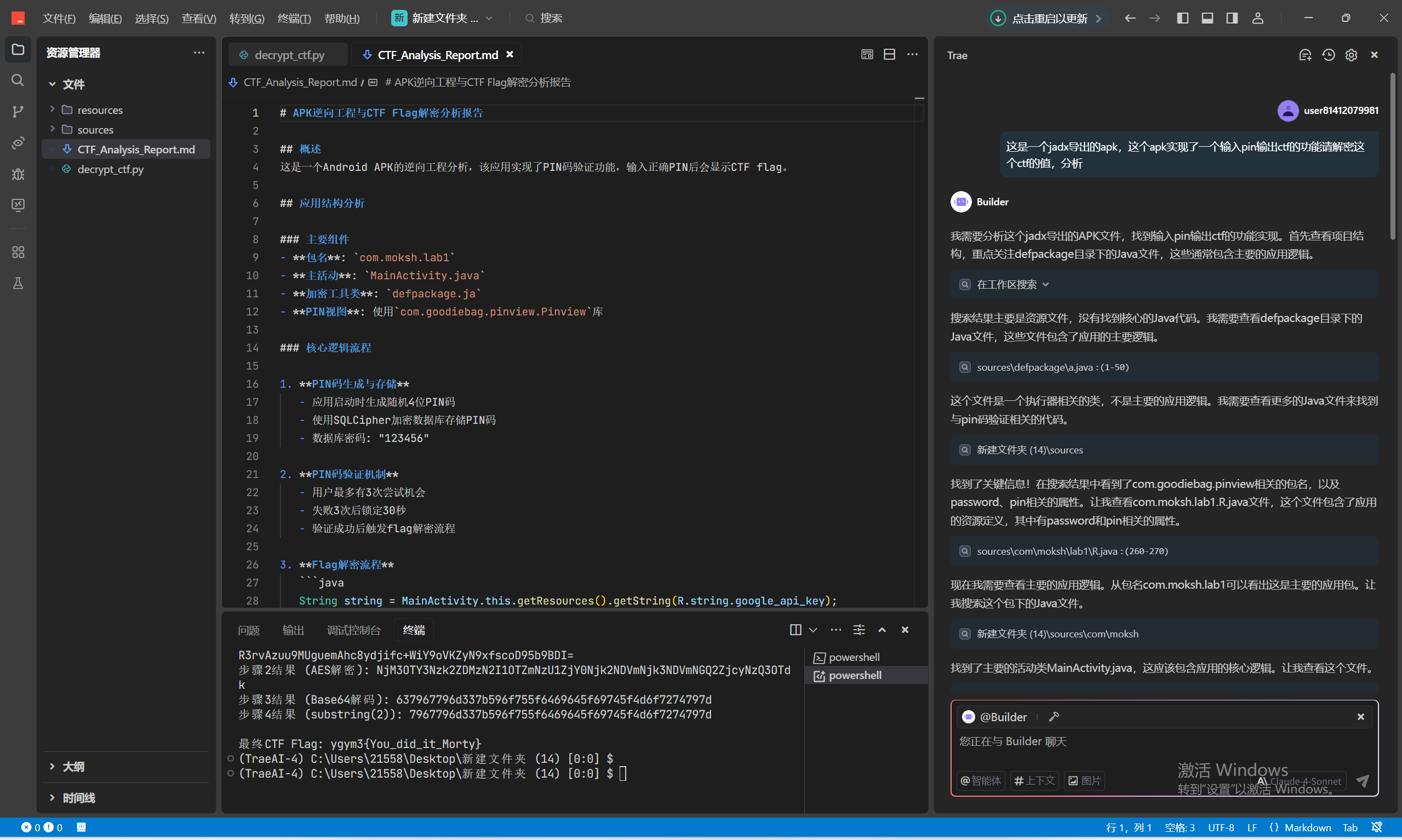Viewport: 1402px width, 840px height.
Task: Open the Search view in activity bar
Action: pos(18,80)
